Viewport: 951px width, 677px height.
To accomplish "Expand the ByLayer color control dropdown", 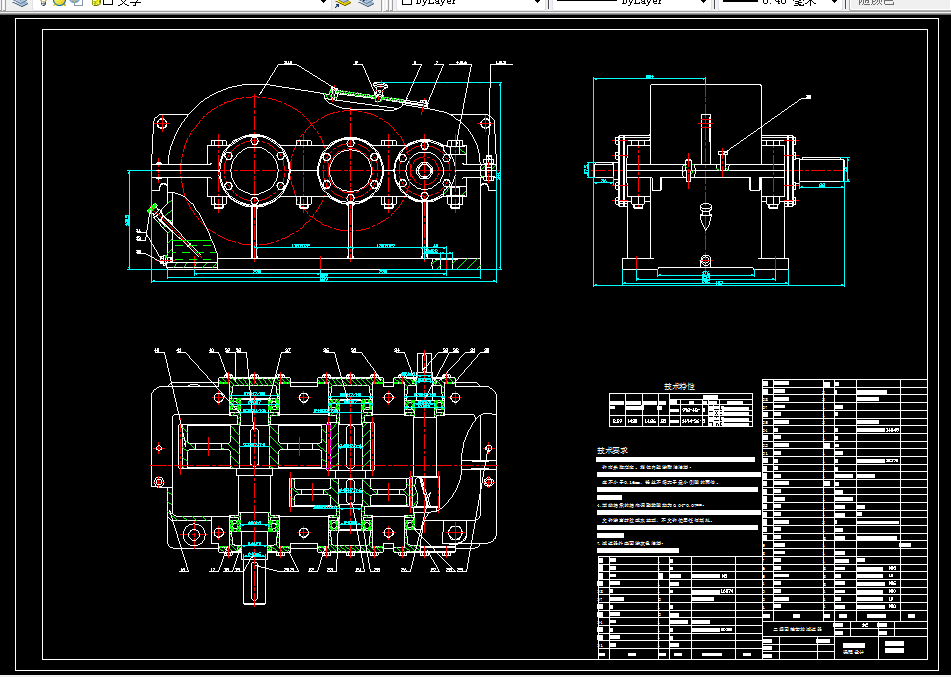I will click(537, 2).
